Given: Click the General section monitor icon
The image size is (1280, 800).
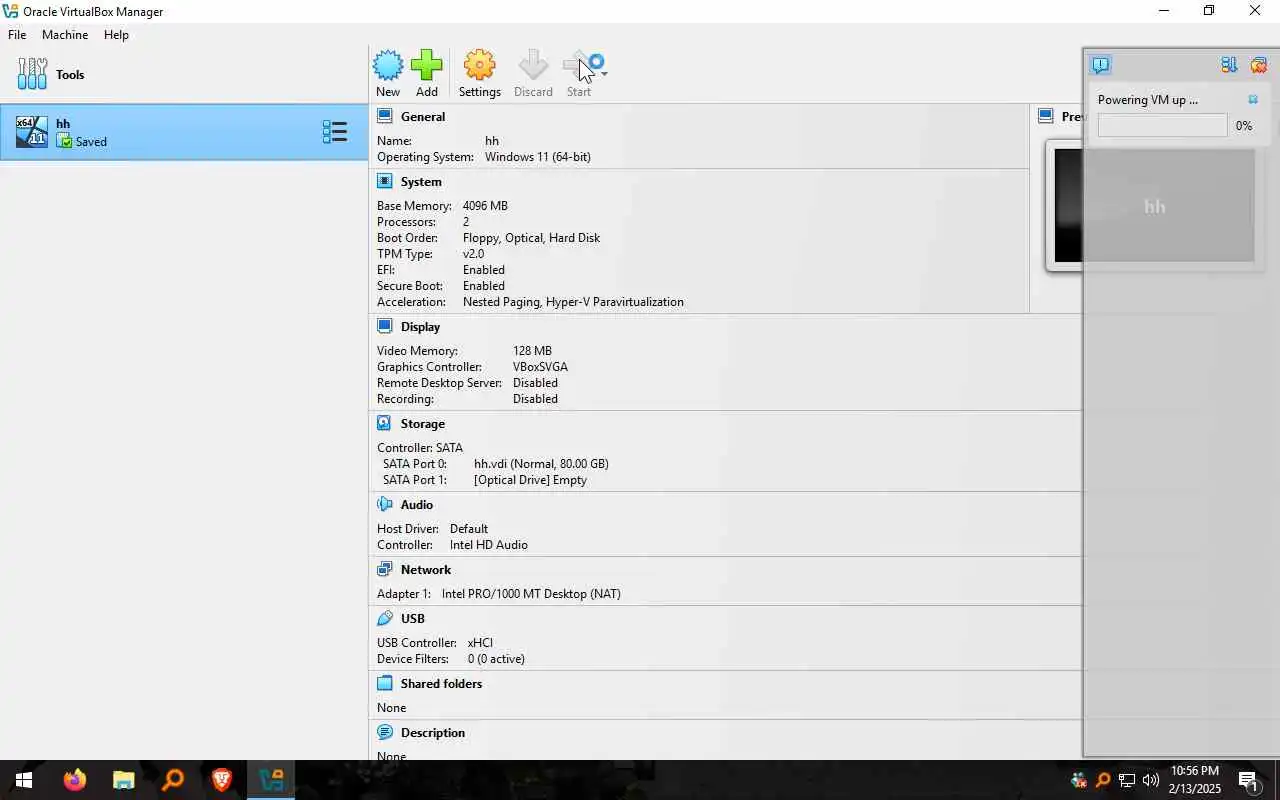Looking at the screenshot, I should pyautogui.click(x=385, y=116).
